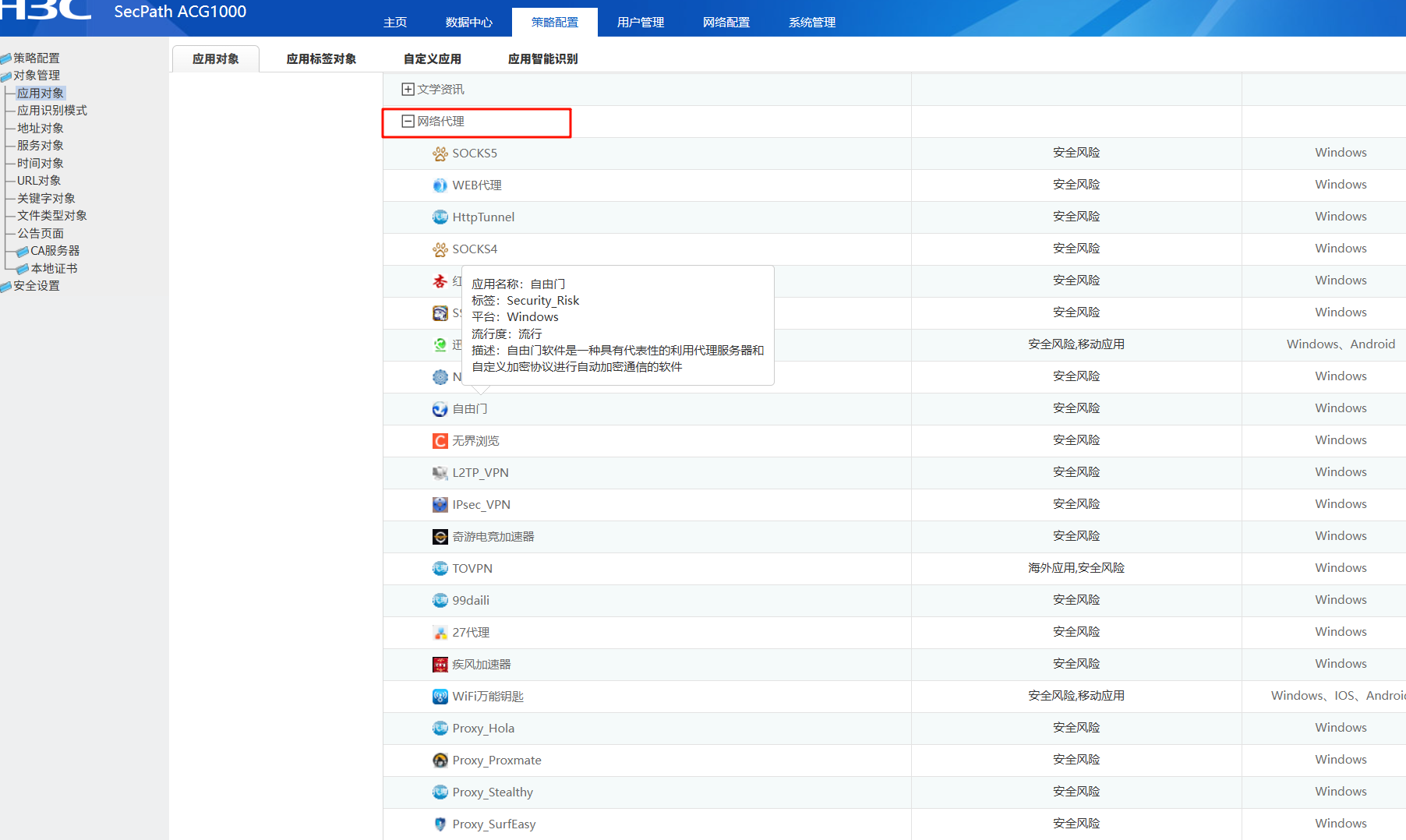Click the HttpTunnel application icon

(x=440, y=217)
